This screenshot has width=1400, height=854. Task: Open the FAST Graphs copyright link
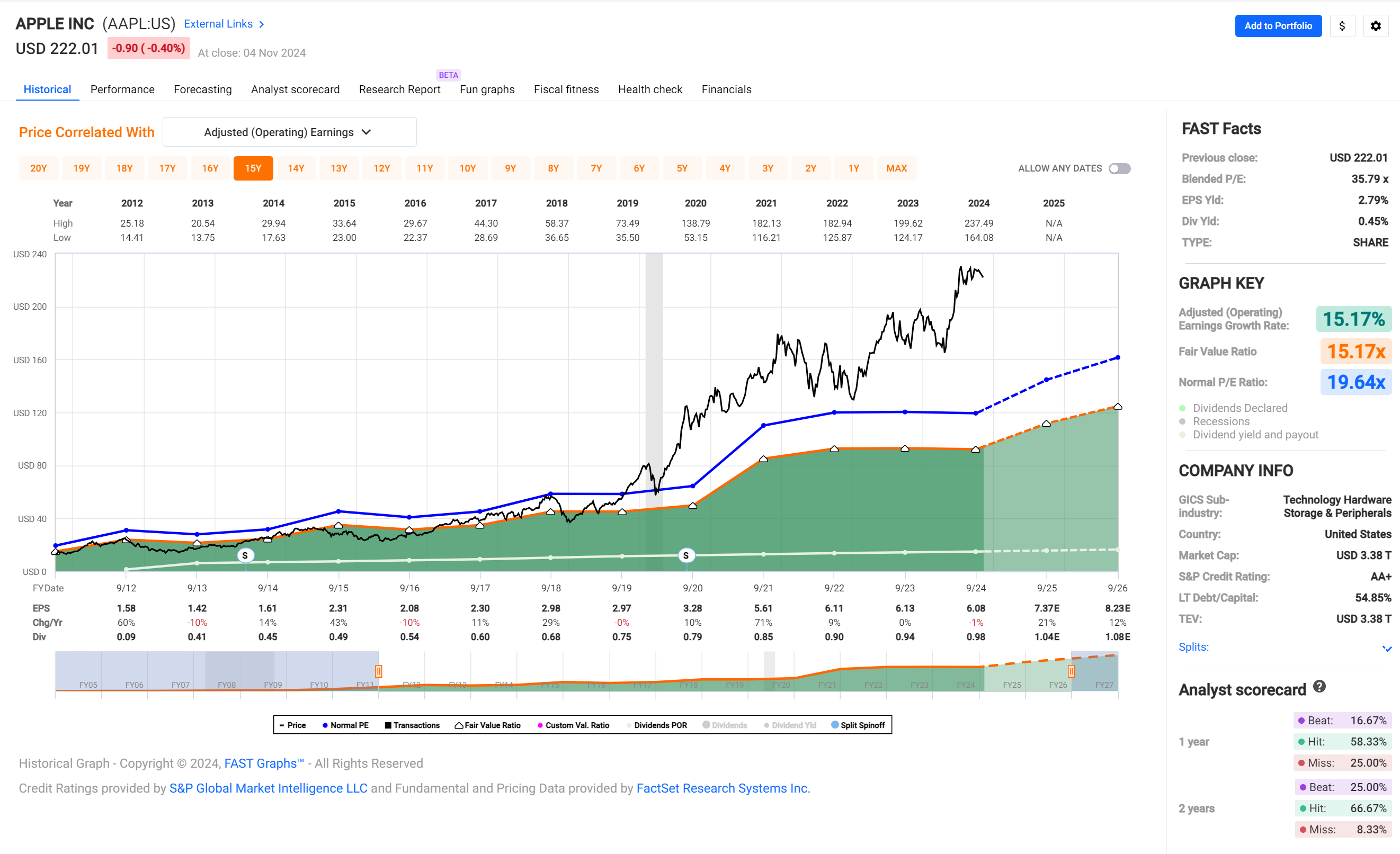coord(264,763)
